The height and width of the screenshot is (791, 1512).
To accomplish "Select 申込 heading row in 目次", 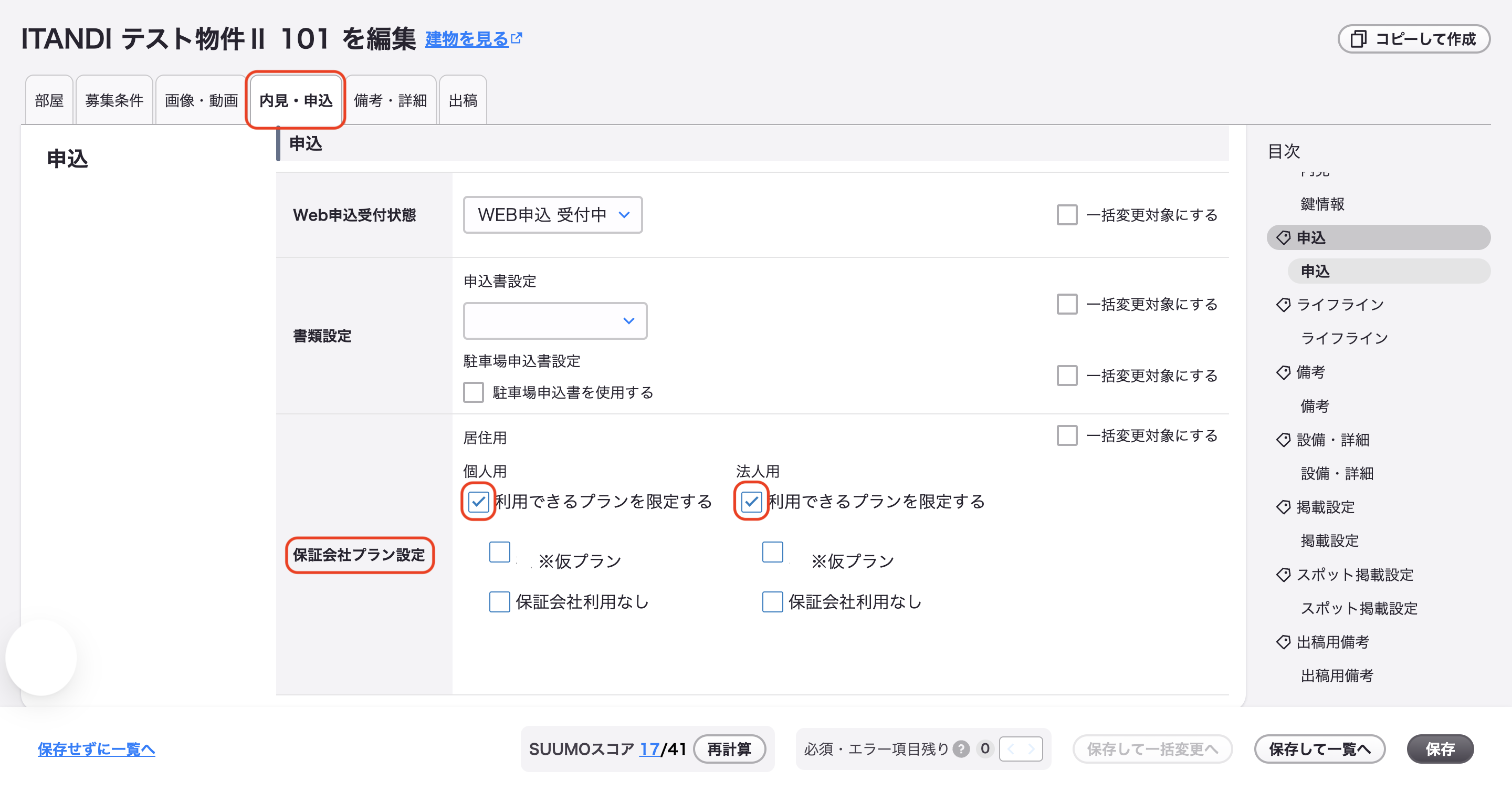I will pos(1378,237).
